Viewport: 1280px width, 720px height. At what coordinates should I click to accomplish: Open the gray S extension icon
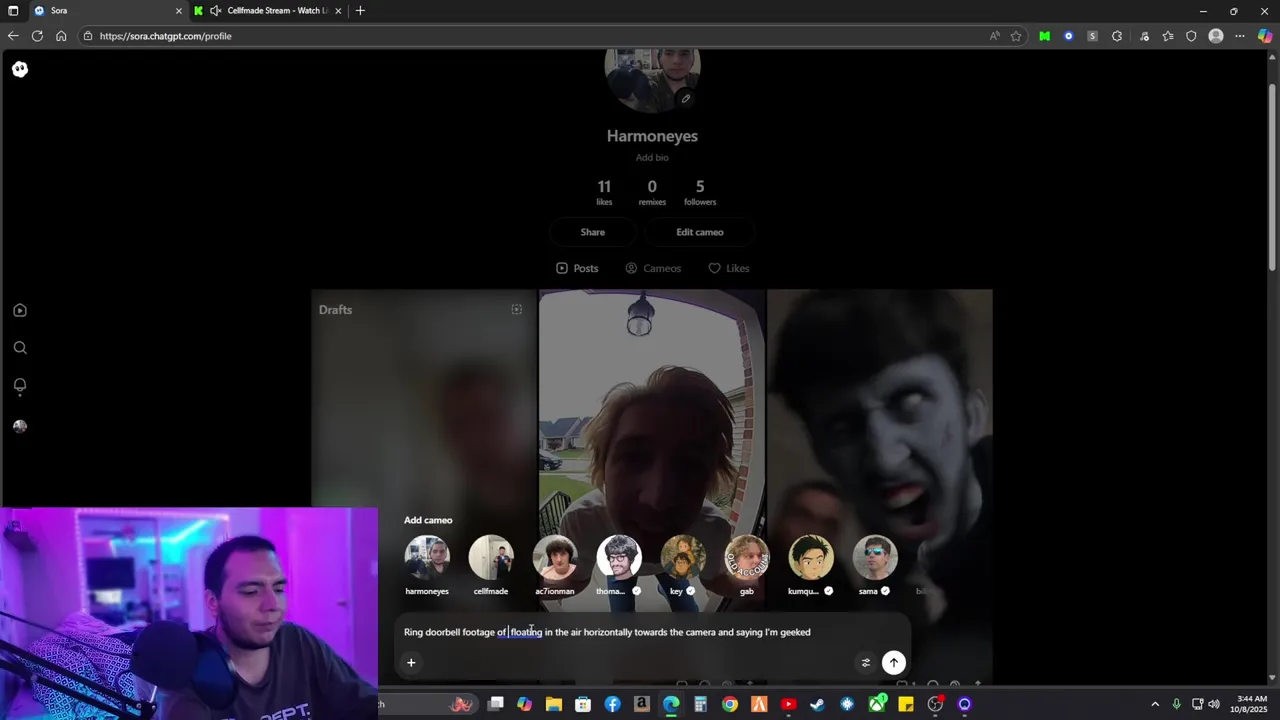click(1092, 36)
